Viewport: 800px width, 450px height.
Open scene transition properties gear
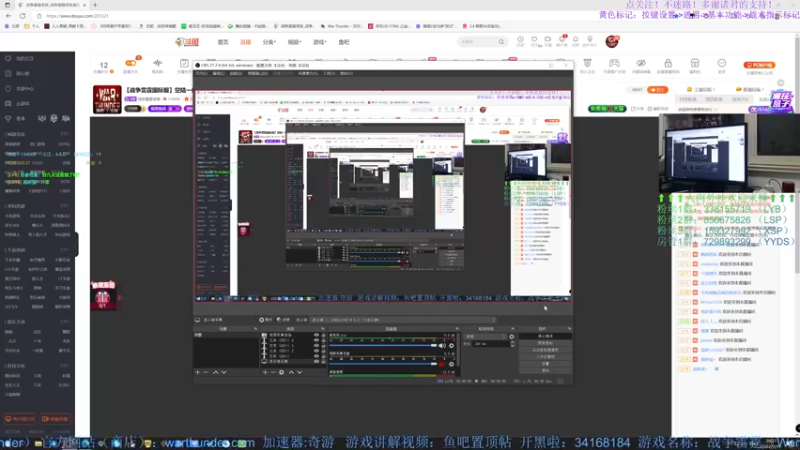click(x=512, y=337)
